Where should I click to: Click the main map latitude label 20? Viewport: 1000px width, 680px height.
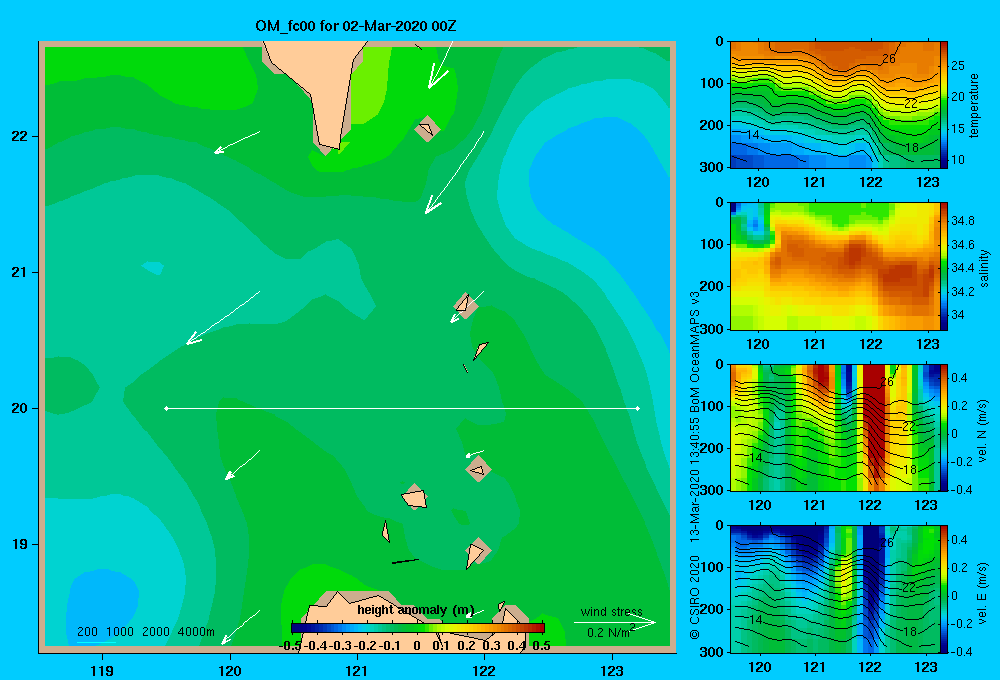pyautogui.click(x=19, y=408)
